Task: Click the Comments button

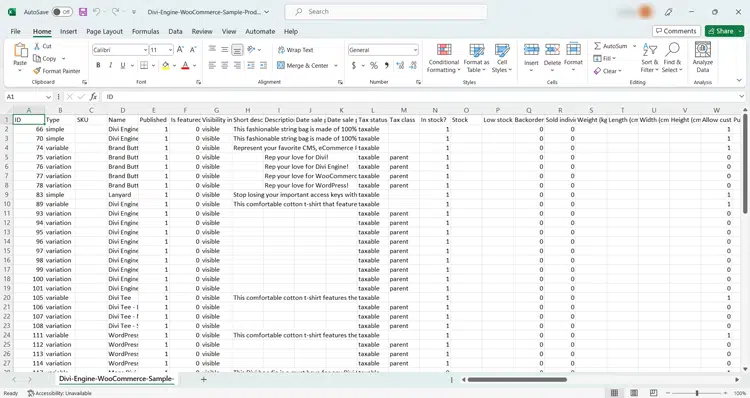Action: 676,31
